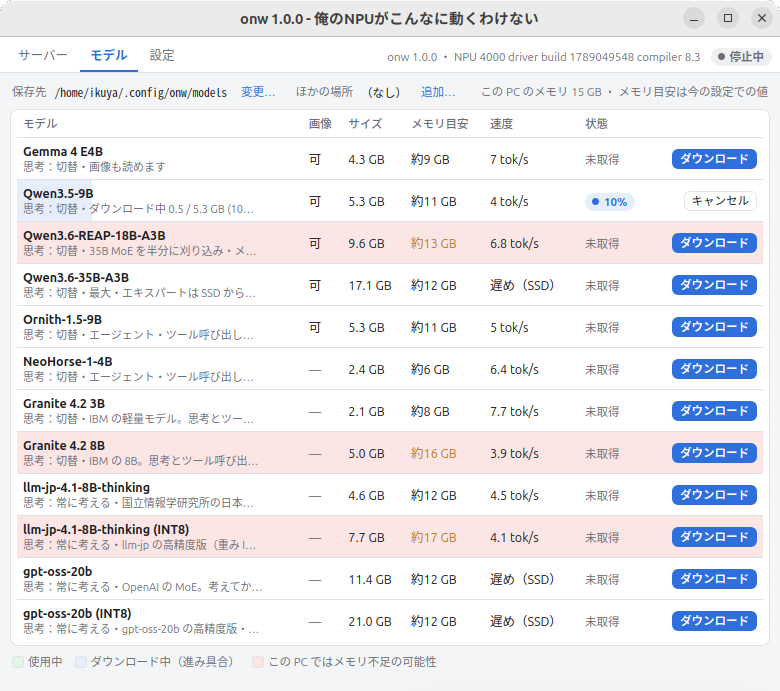Download the gpt-oss-20b non-INT8 model
The width and height of the screenshot is (780, 691).
click(714, 579)
